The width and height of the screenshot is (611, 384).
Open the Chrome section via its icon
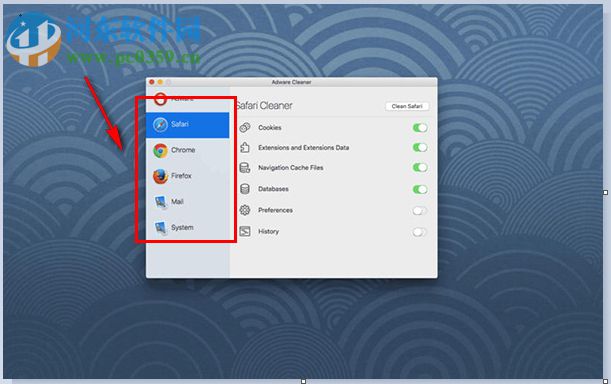(x=160, y=150)
